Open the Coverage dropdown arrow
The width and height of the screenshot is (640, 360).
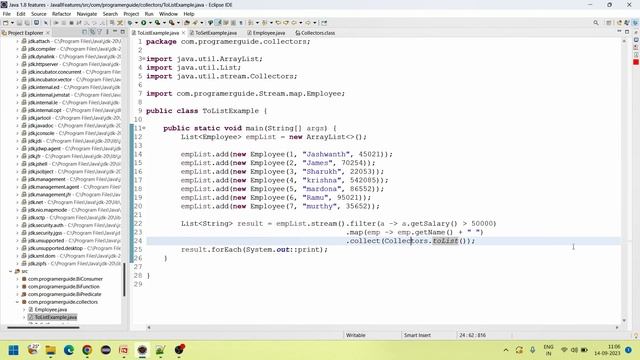click(164, 23)
